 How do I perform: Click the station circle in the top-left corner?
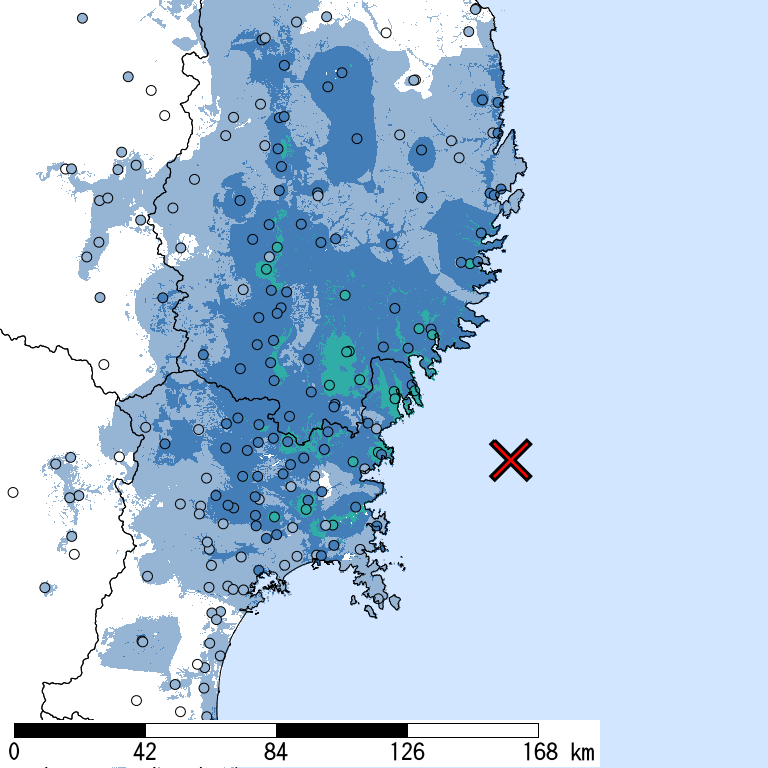[82, 18]
